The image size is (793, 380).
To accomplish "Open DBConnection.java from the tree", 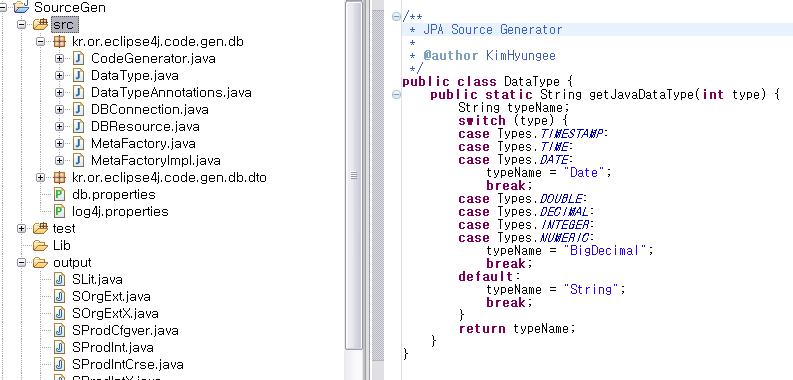I will pos(150,109).
